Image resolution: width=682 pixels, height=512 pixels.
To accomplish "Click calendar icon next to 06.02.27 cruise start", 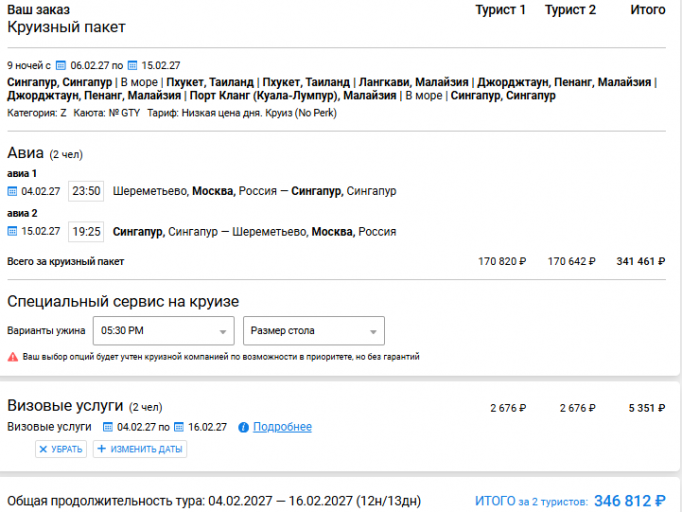I will click(61, 66).
